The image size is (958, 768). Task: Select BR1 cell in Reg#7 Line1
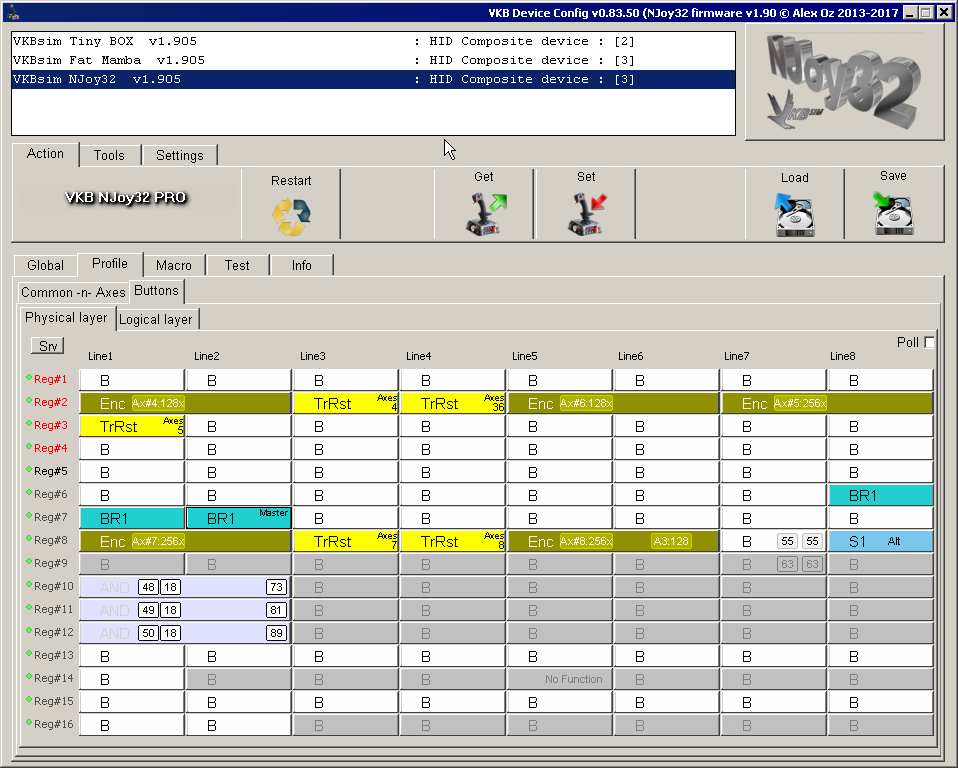(x=132, y=518)
